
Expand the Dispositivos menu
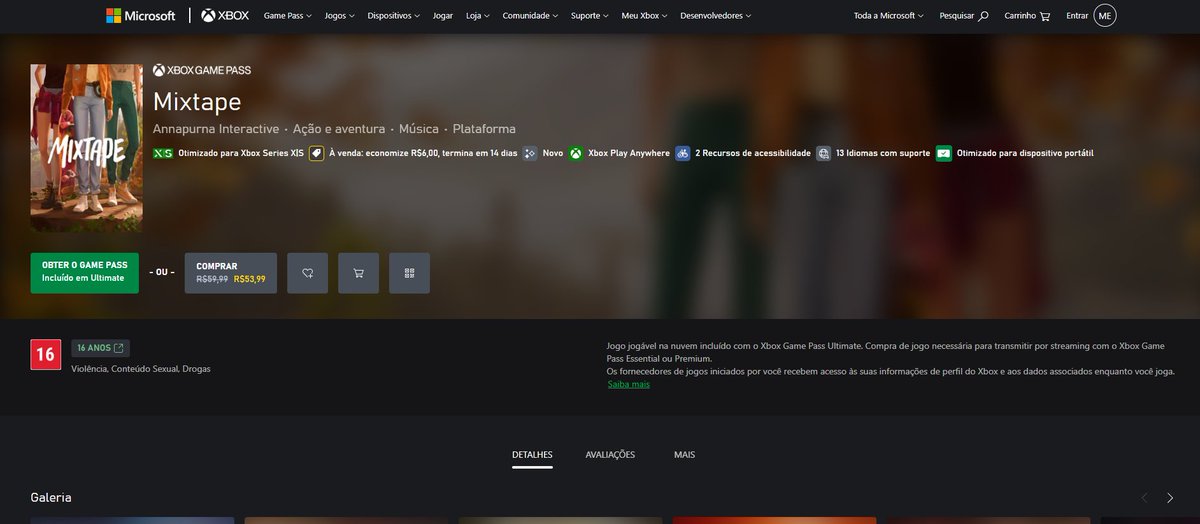[x=394, y=16]
